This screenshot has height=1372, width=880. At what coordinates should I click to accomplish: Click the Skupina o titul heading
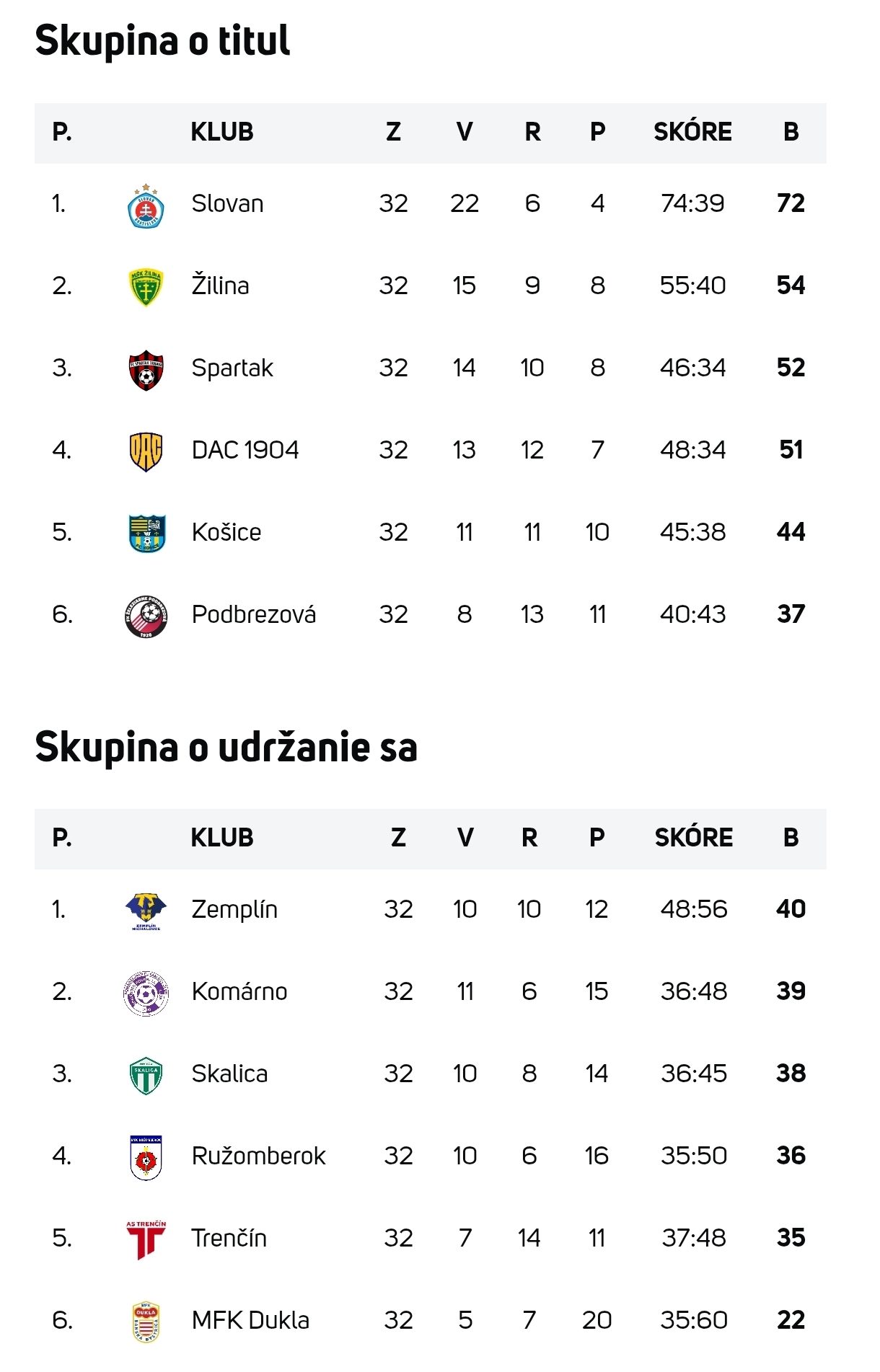pos(162,40)
